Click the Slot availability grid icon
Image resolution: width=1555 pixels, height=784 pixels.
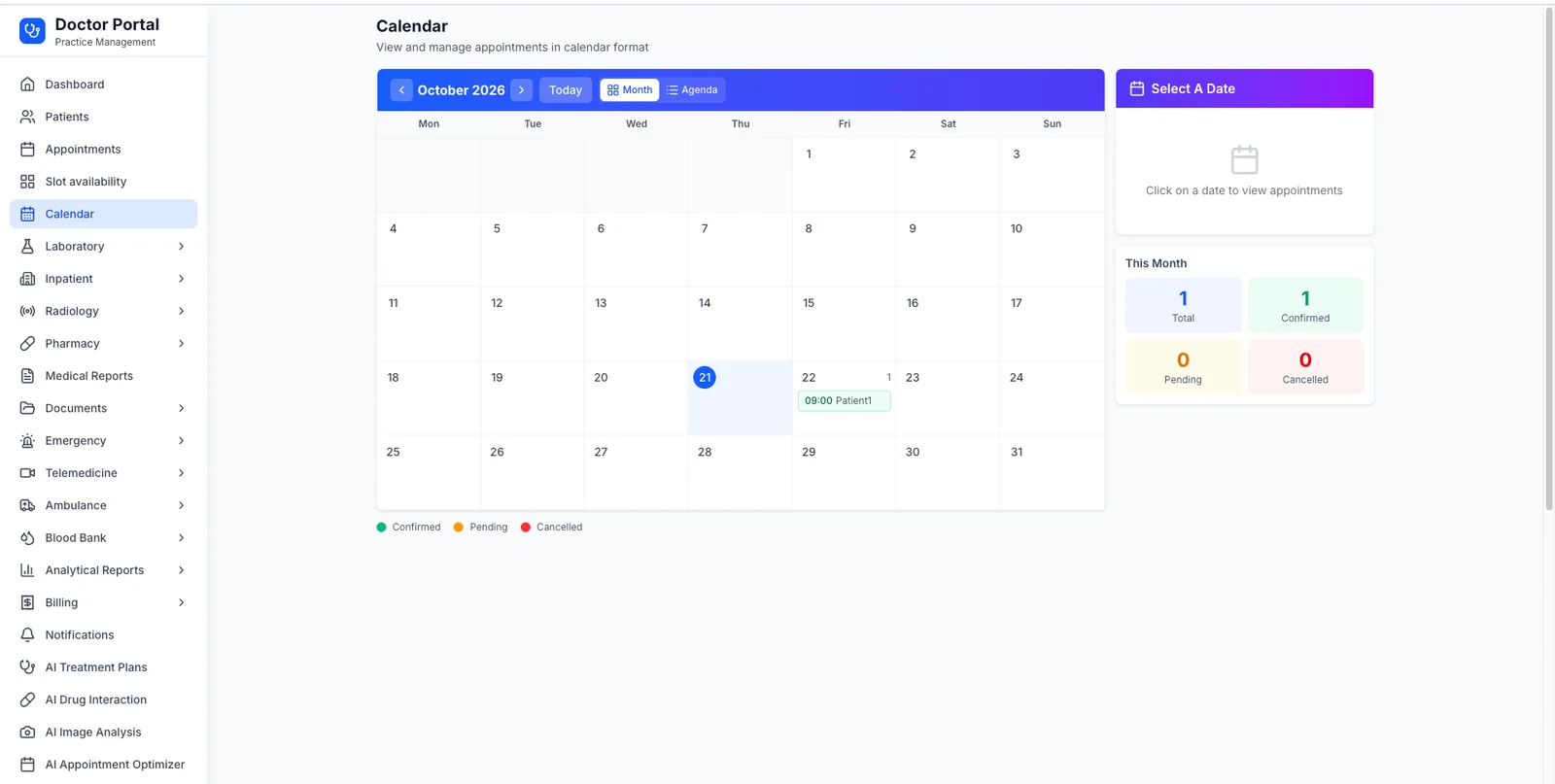[27, 182]
